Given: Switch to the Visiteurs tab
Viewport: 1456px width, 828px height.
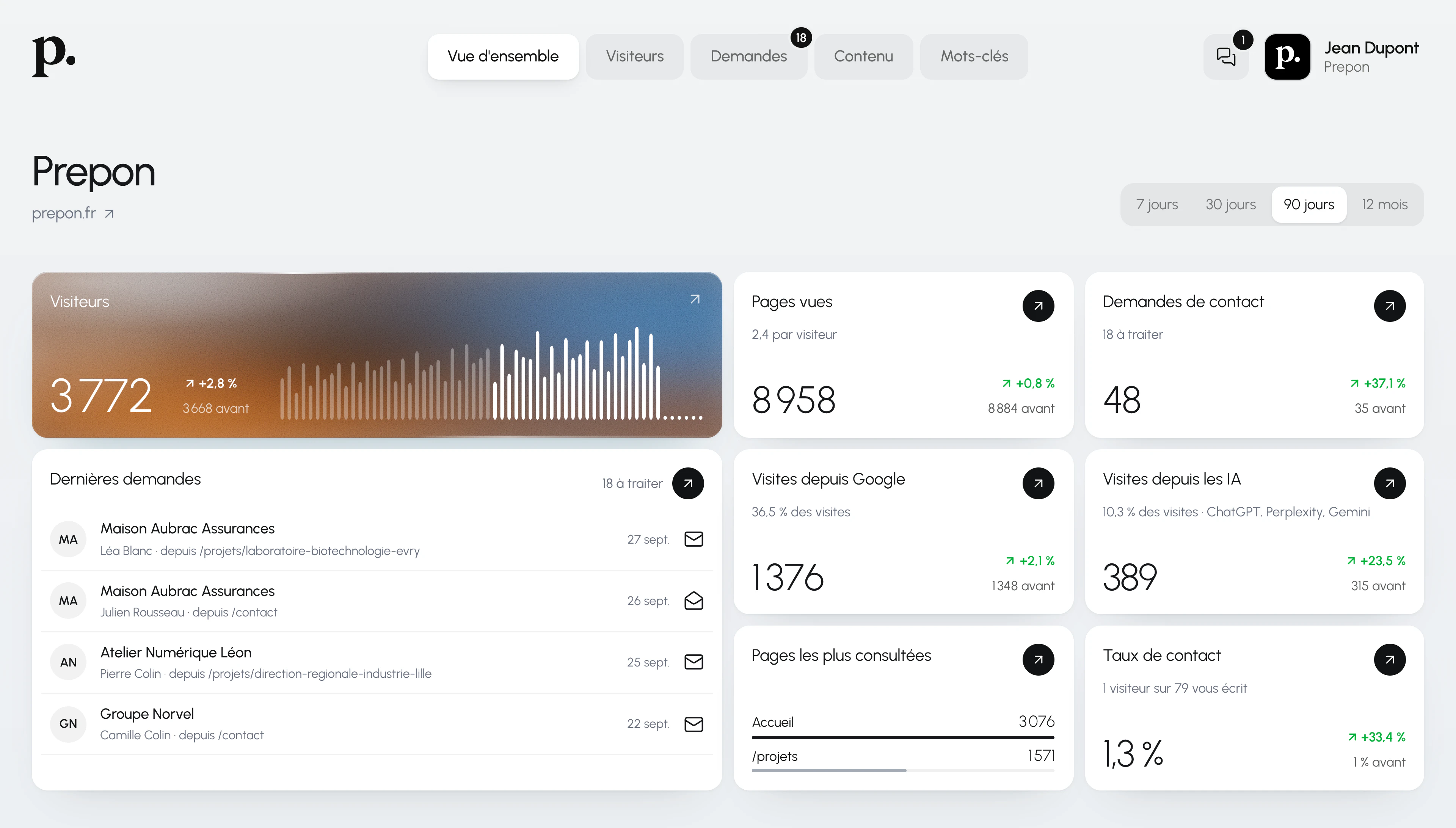Looking at the screenshot, I should click(x=635, y=56).
